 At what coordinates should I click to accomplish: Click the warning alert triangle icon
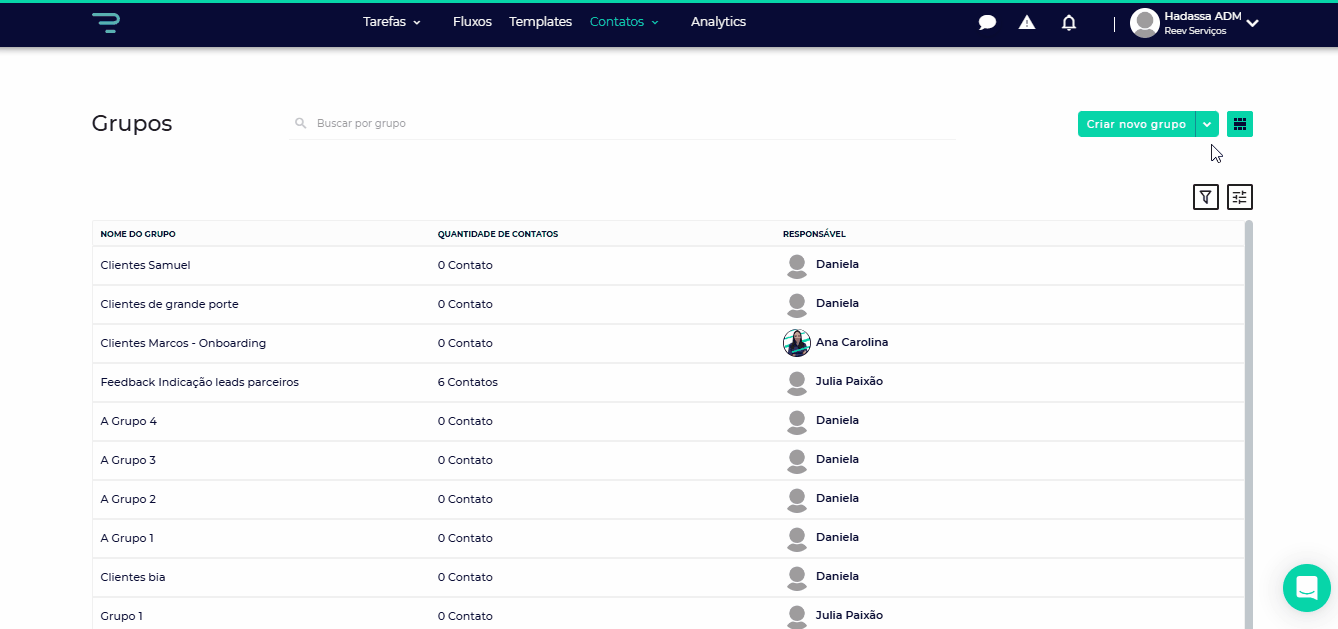tap(1027, 22)
